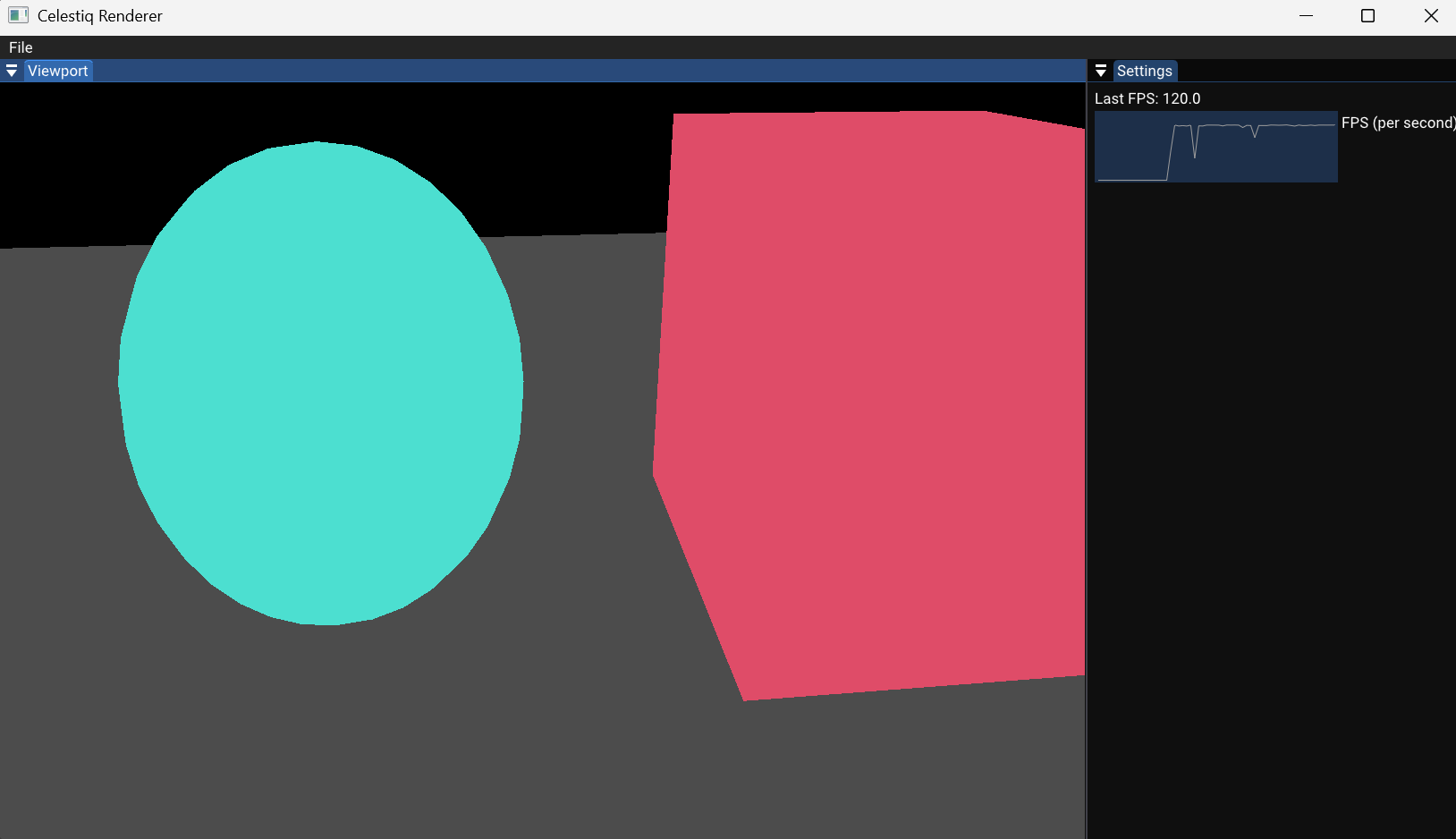This screenshot has width=1456, height=839.
Task: Click the gray floor plane below the sphere
Action: tap(358, 733)
